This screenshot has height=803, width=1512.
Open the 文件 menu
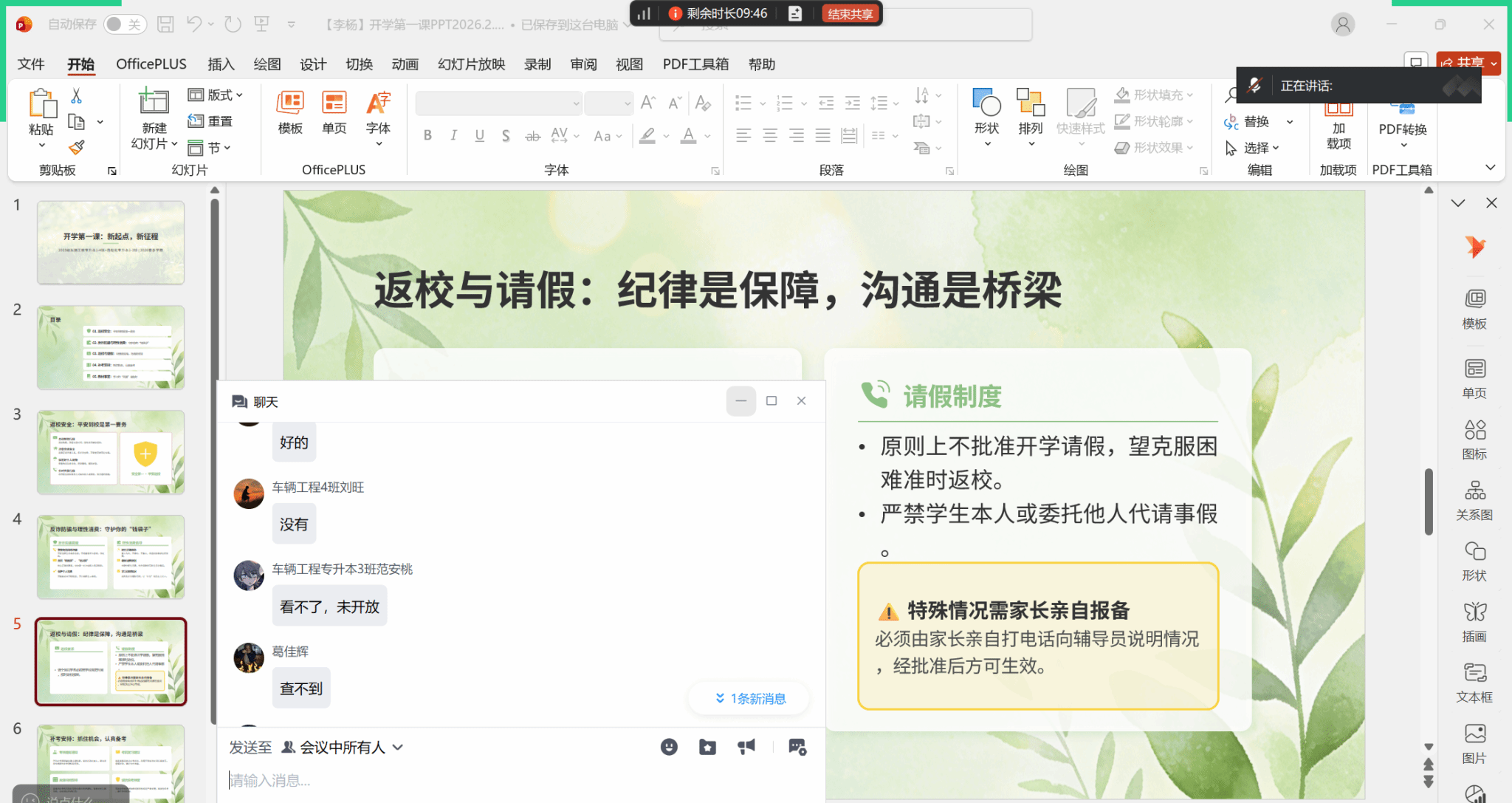point(31,64)
